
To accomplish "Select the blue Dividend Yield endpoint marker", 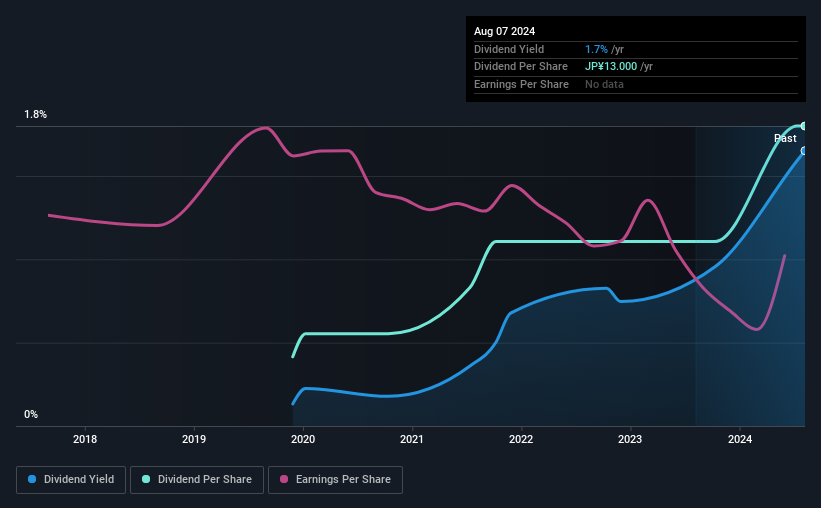I will coord(803,151).
